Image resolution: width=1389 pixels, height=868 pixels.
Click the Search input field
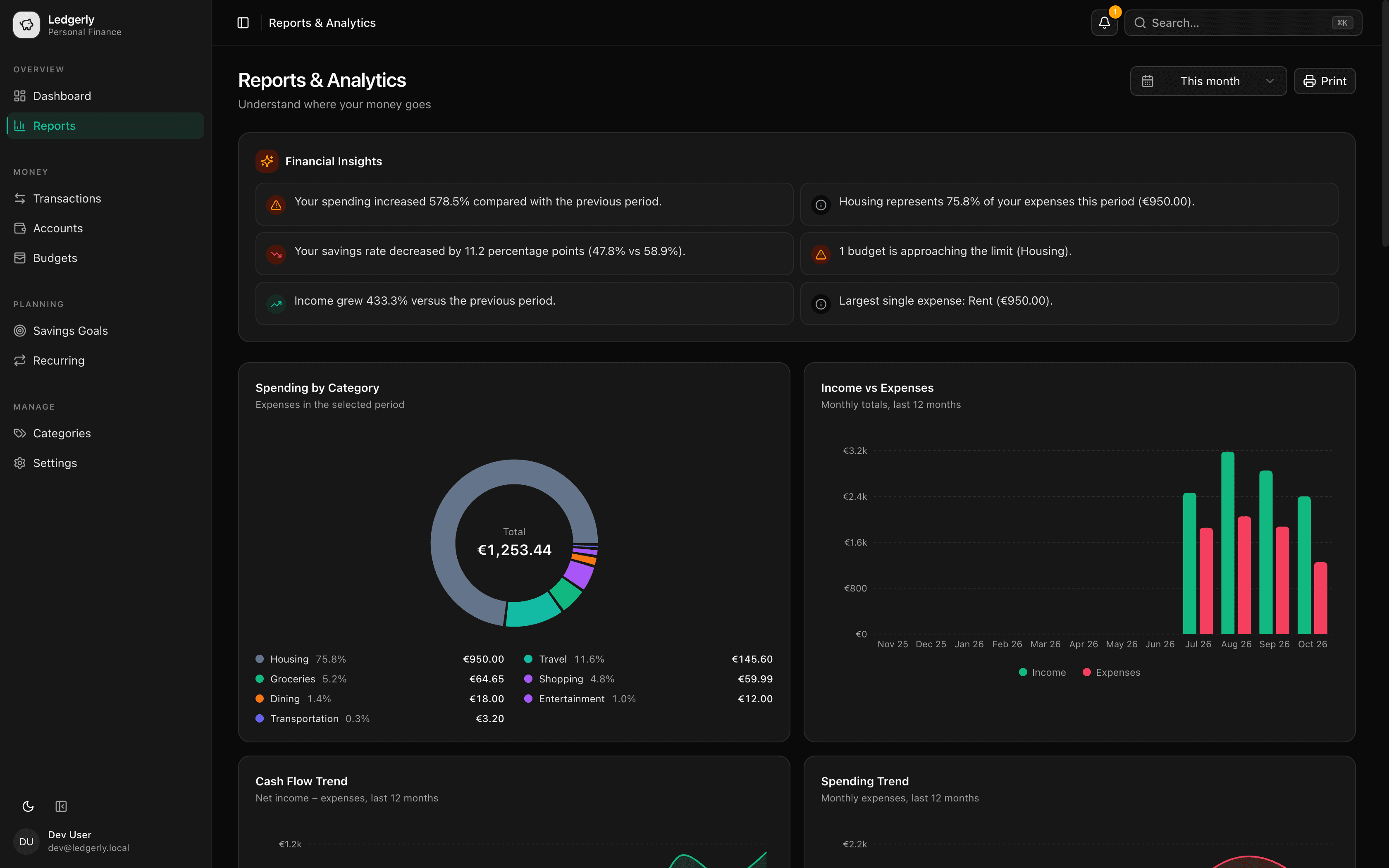pyautogui.click(x=1243, y=23)
